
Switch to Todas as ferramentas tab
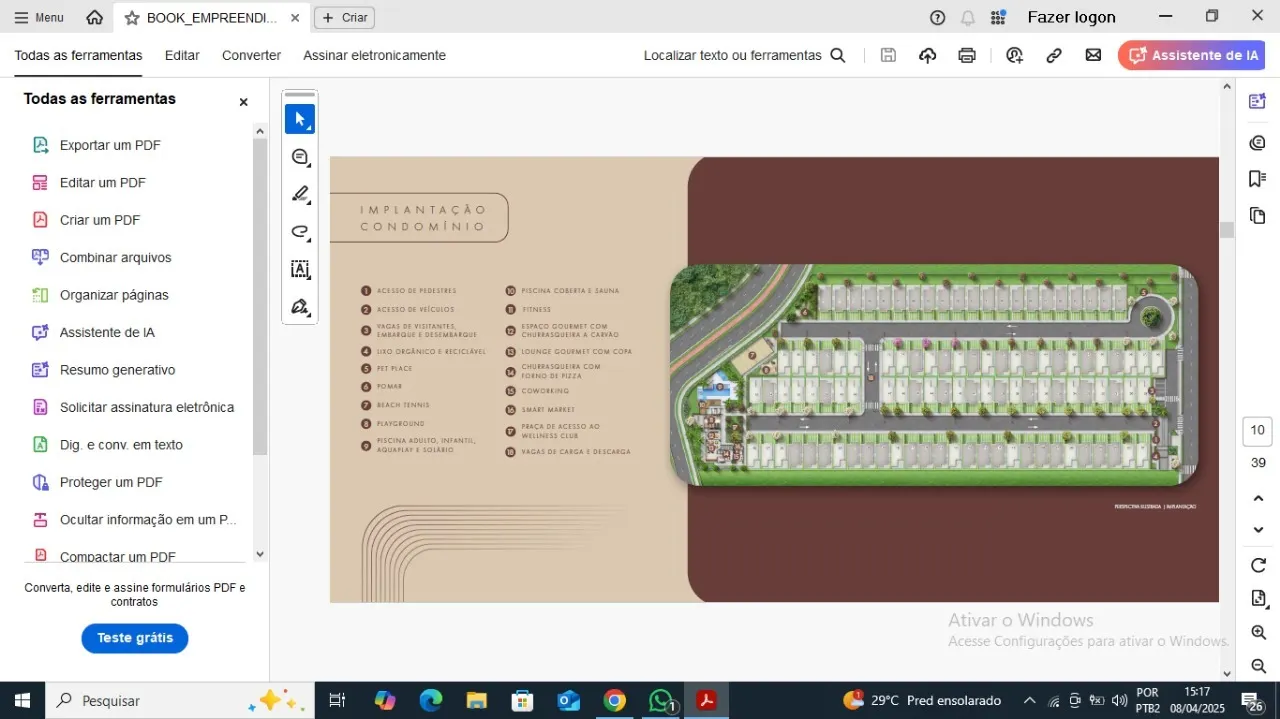(78, 55)
